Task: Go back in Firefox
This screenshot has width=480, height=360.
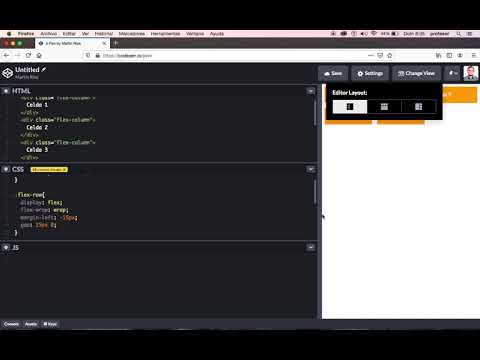Action: point(7,55)
